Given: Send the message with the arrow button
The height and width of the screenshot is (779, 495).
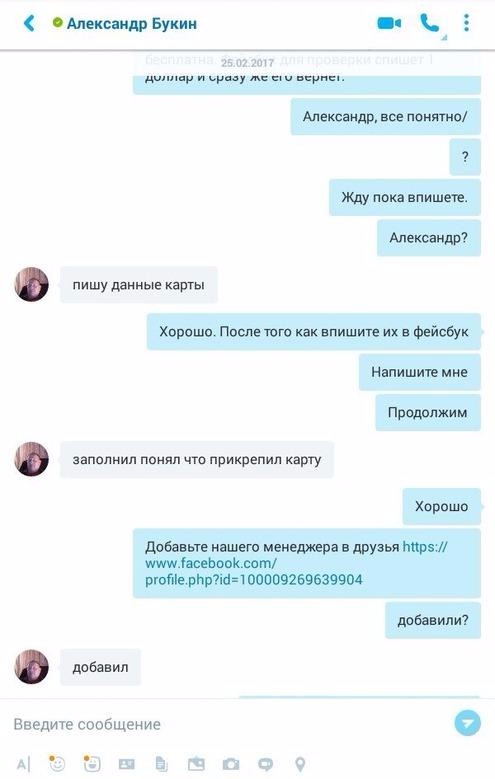Looking at the screenshot, I should click(467, 722).
